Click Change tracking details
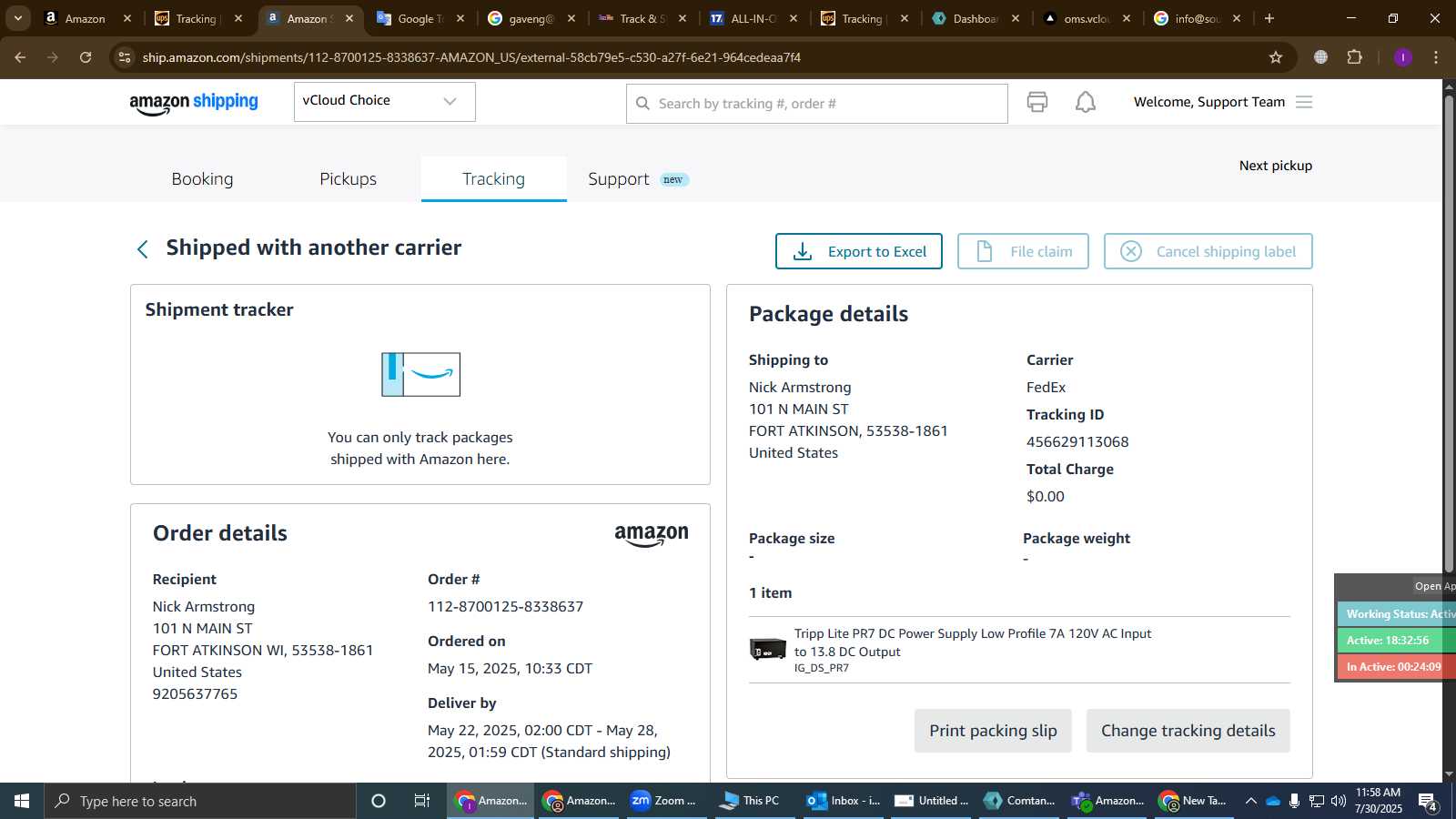The width and height of the screenshot is (1456, 819). coord(1188,731)
